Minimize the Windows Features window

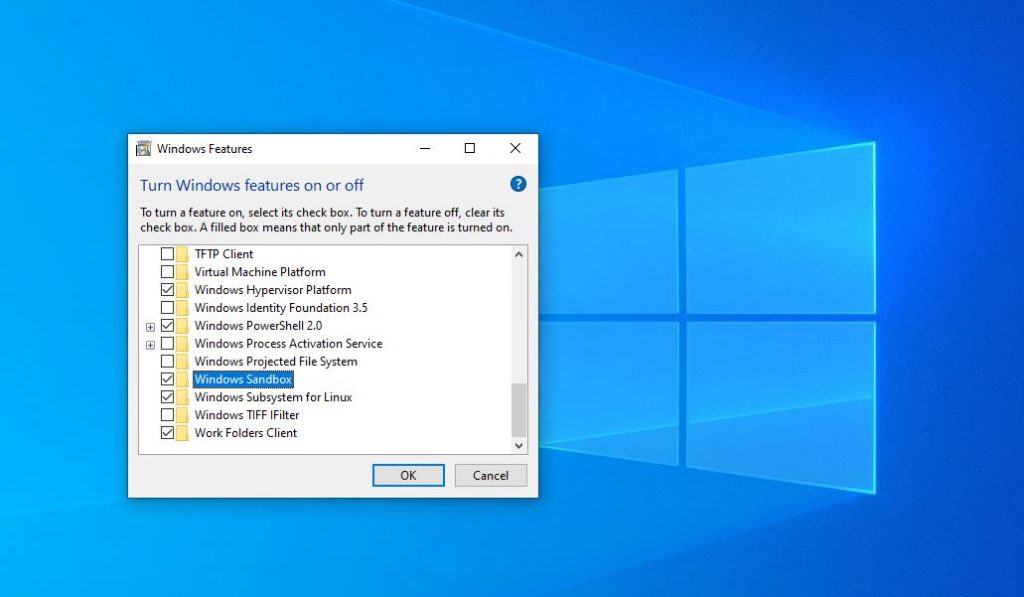pyautogui.click(x=425, y=148)
